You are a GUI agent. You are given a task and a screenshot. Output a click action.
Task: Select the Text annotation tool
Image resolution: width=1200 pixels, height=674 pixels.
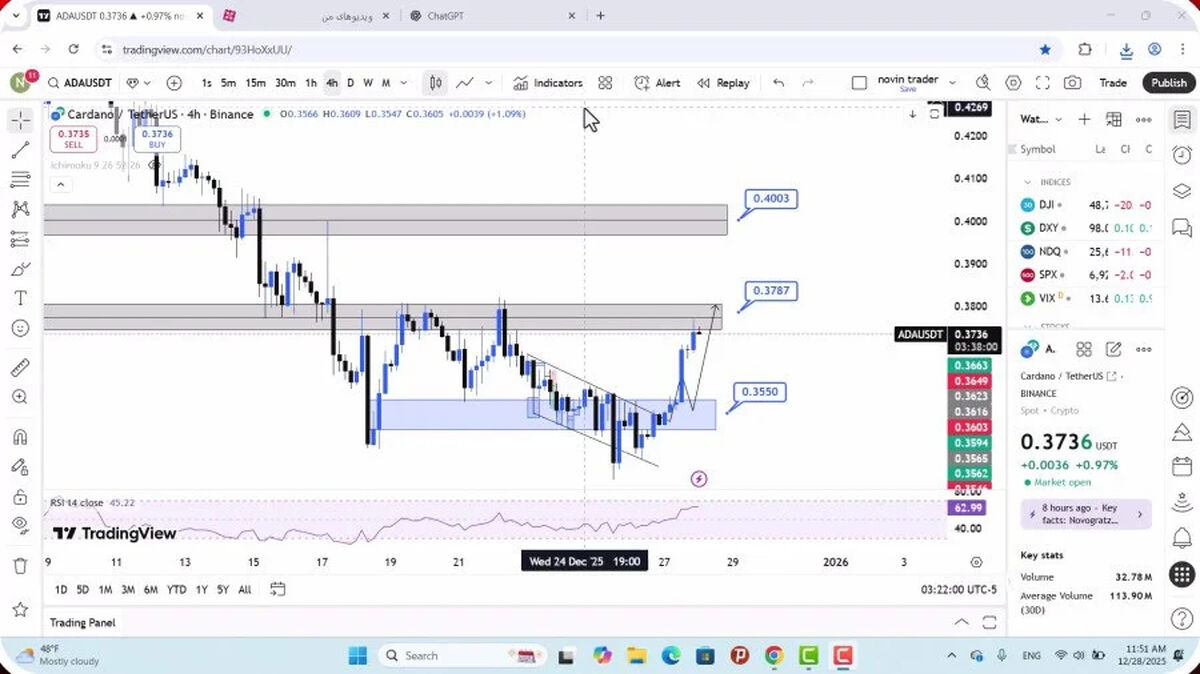coord(20,298)
